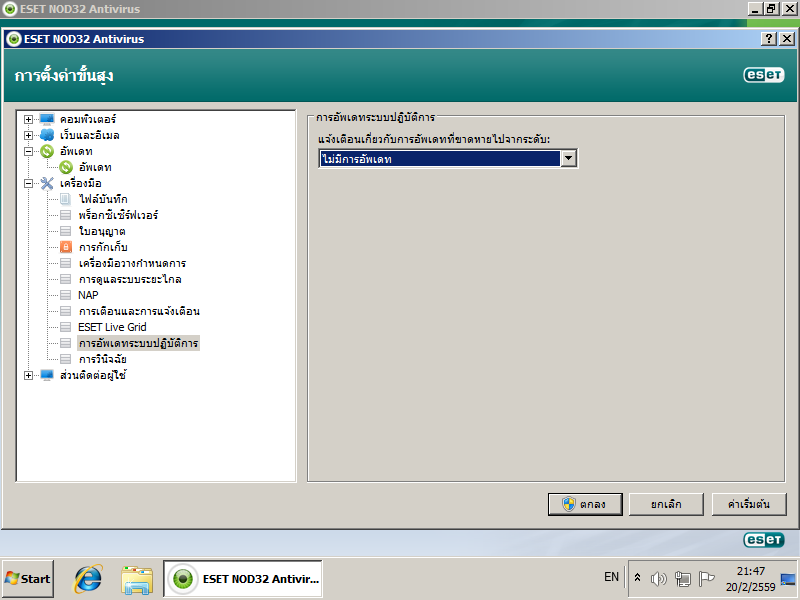This screenshot has height=600, width=800.
Task: Click the icon beside NAP
Action: pos(65,295)
